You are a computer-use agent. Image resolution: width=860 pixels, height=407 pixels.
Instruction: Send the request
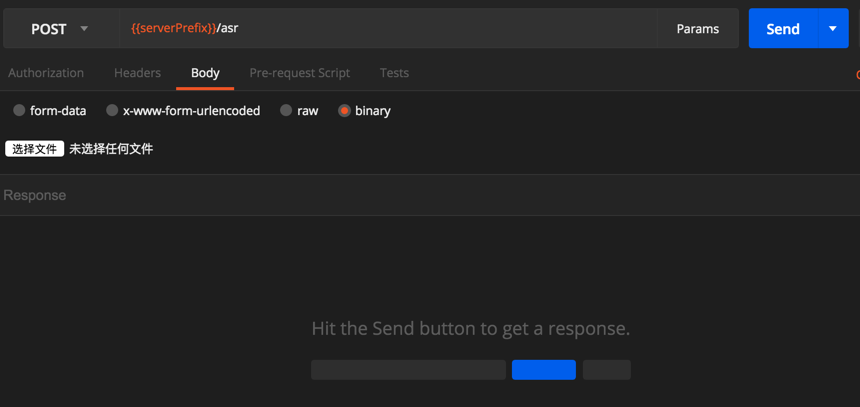(783, 29)
